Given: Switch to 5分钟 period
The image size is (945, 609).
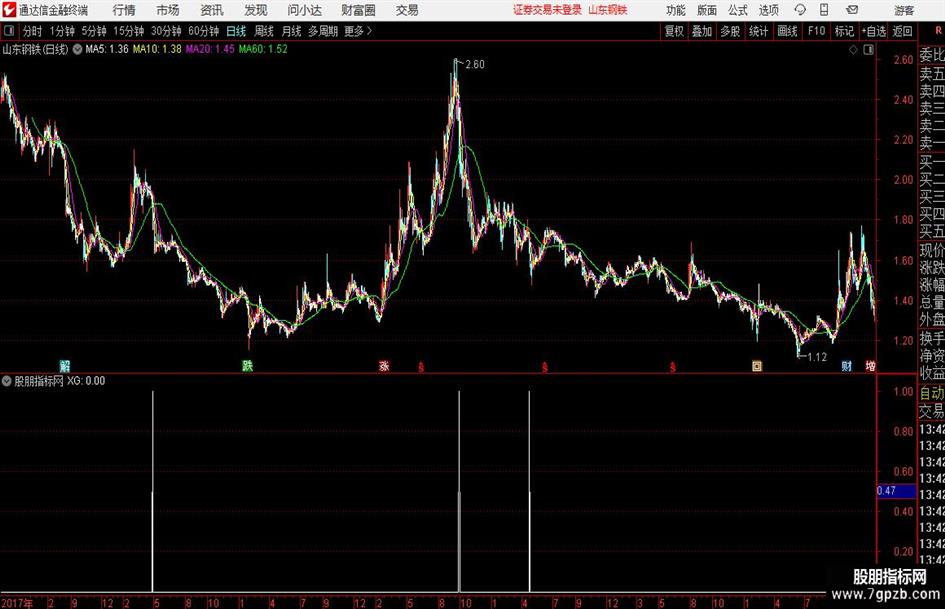Looking at the screenshot, I should coord(93,31).
